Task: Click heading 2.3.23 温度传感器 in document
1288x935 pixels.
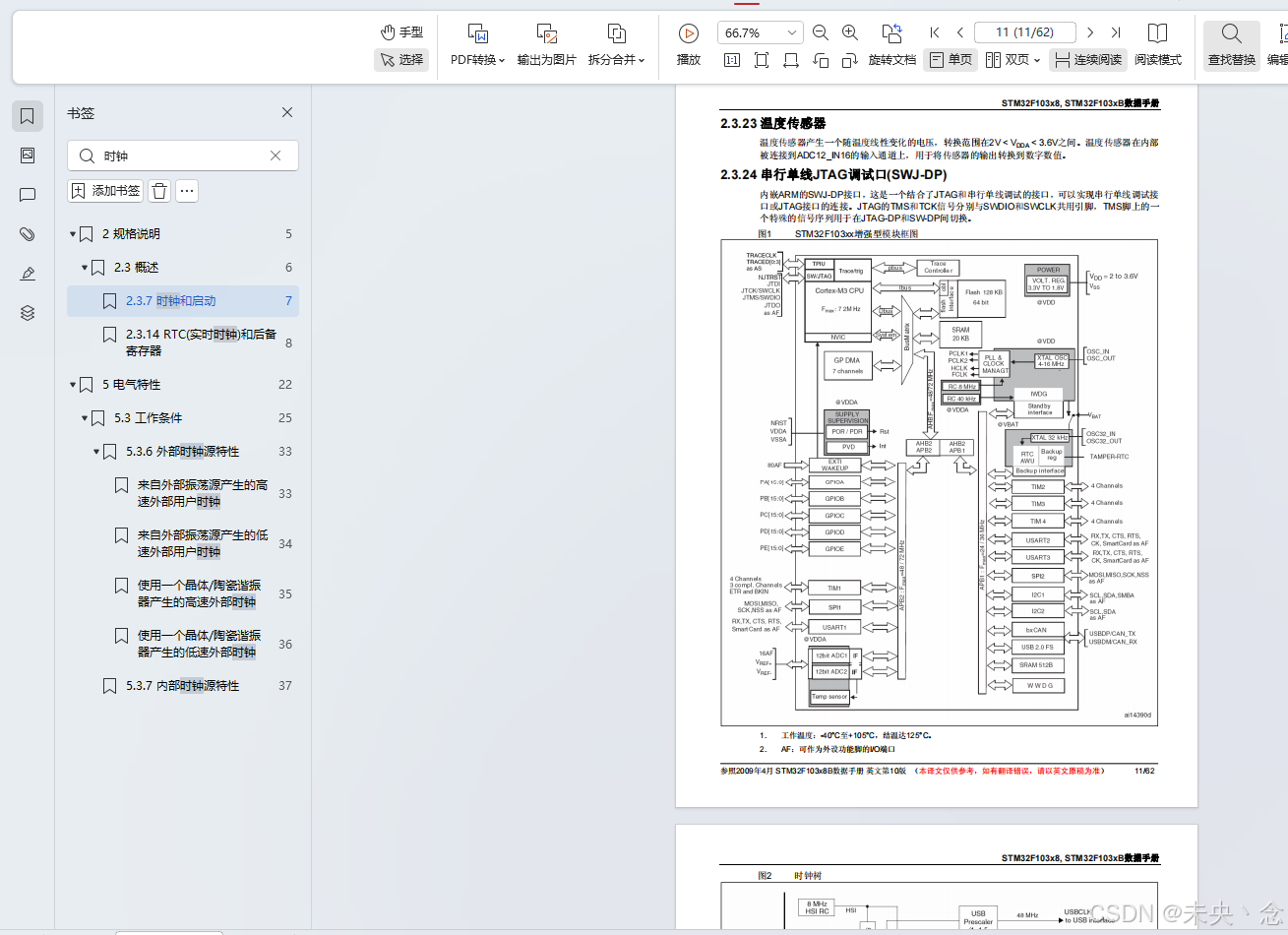Action: [x=772, y=123]
